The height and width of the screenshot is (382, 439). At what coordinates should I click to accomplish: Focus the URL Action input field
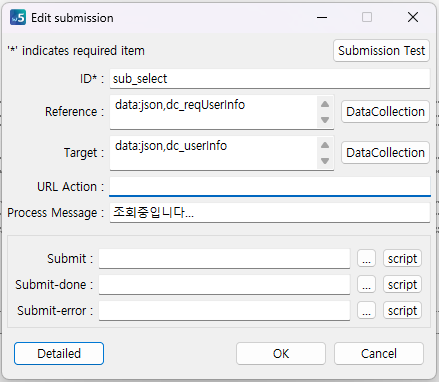tap(270, 186)
